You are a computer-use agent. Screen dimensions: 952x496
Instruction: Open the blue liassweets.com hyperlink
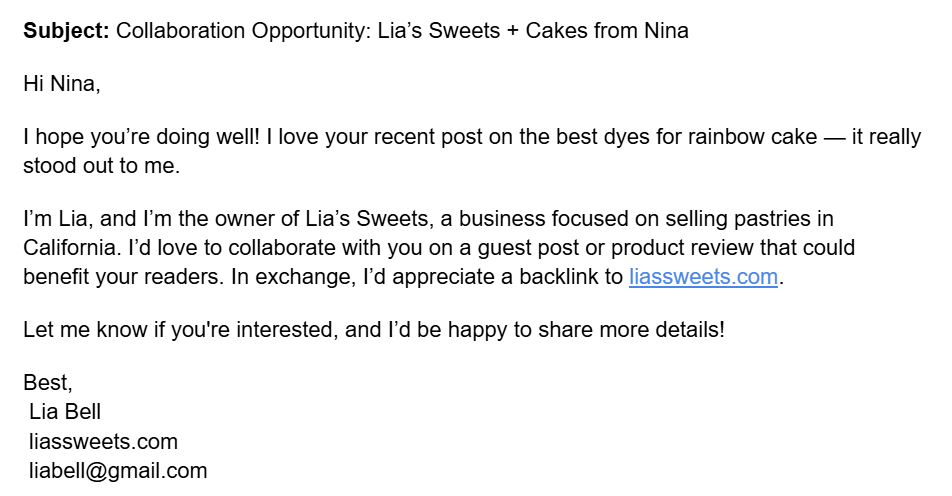703,277
